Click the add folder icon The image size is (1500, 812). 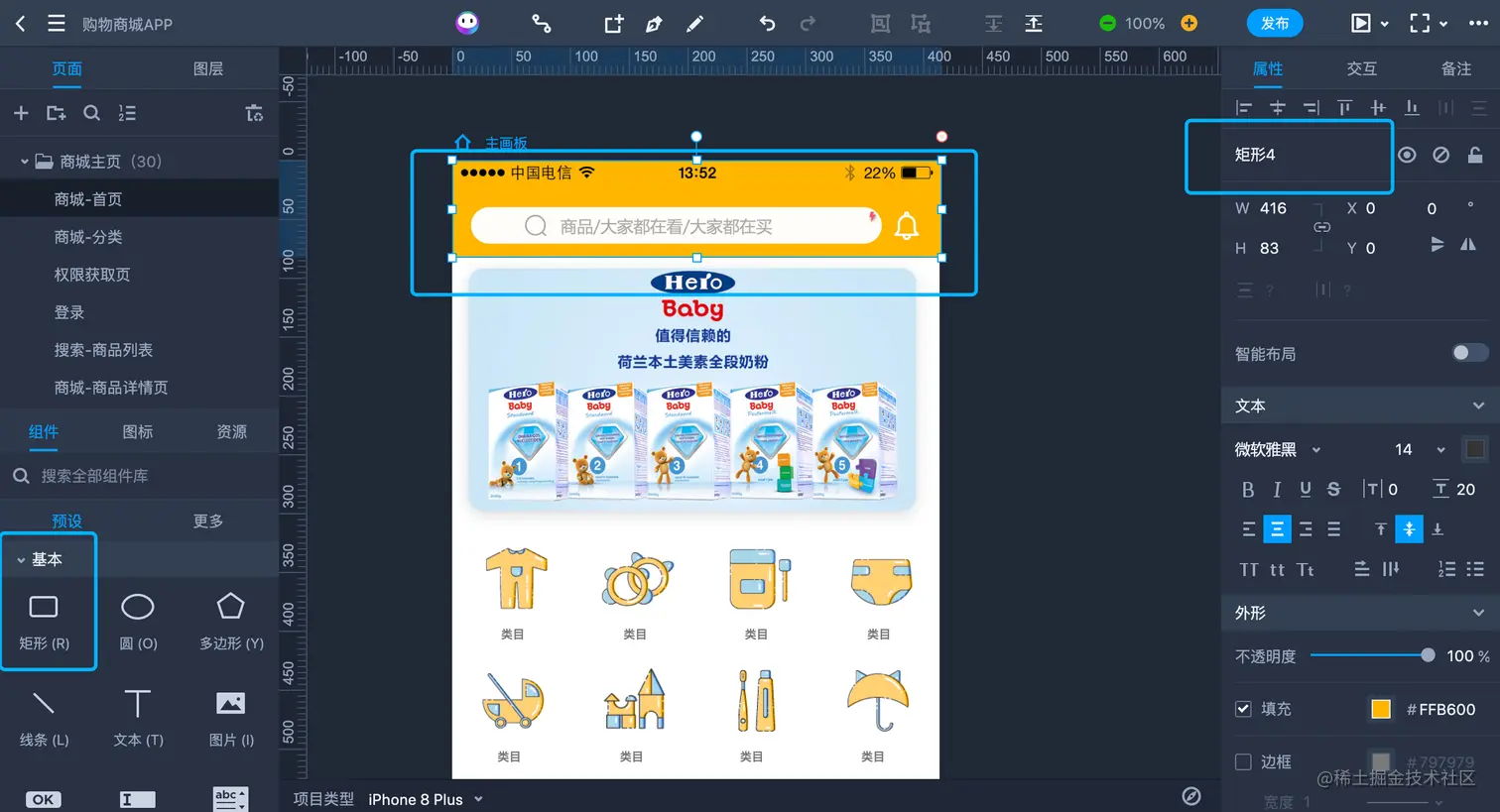[56, 113]
